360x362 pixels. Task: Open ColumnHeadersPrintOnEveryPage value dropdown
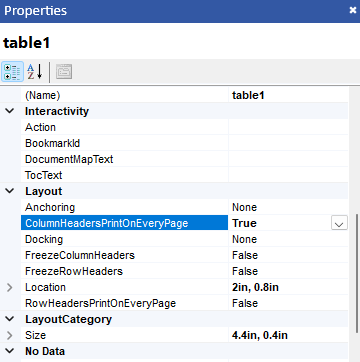tap(339, 223)
